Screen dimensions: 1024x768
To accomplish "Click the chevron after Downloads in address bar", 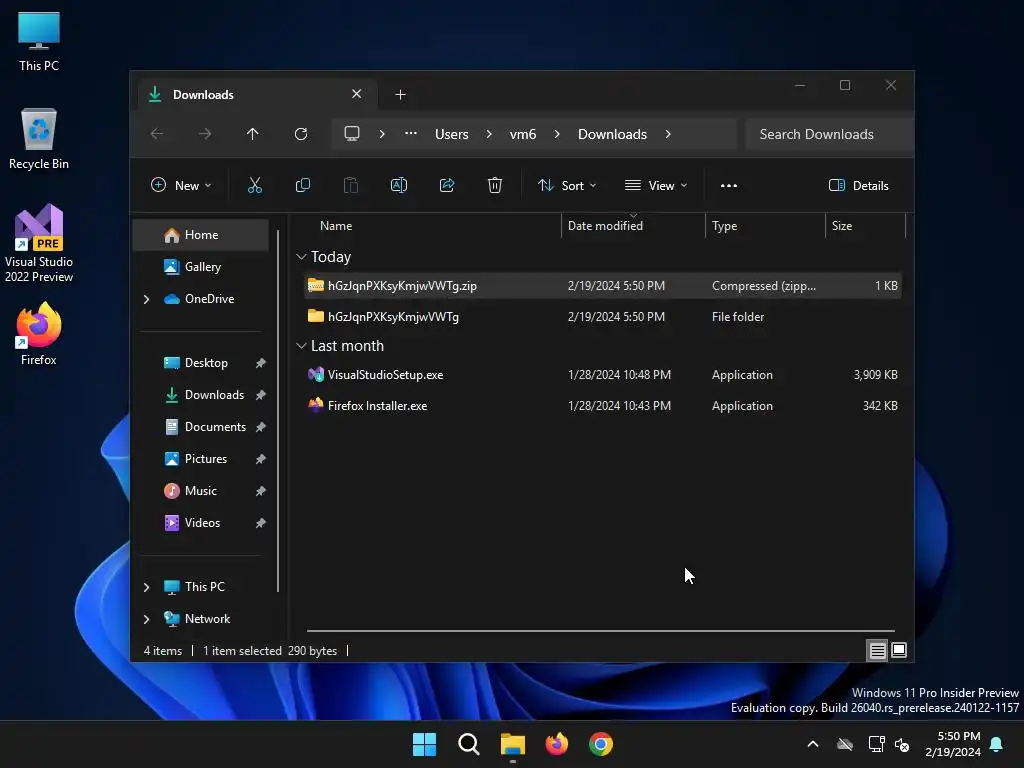I will coord(667,134).
